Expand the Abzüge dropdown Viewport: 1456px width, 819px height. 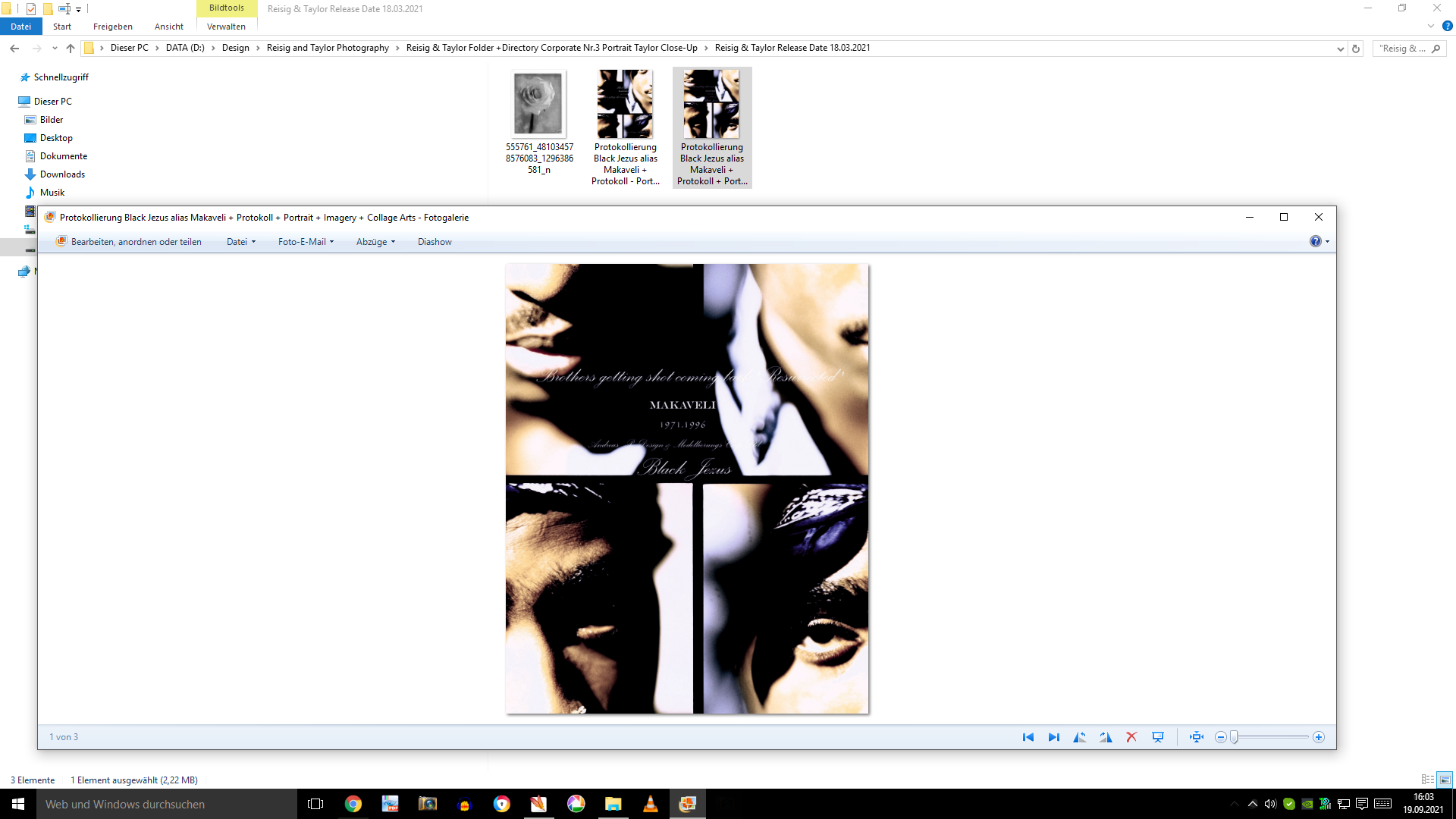[x=375, y=242]
